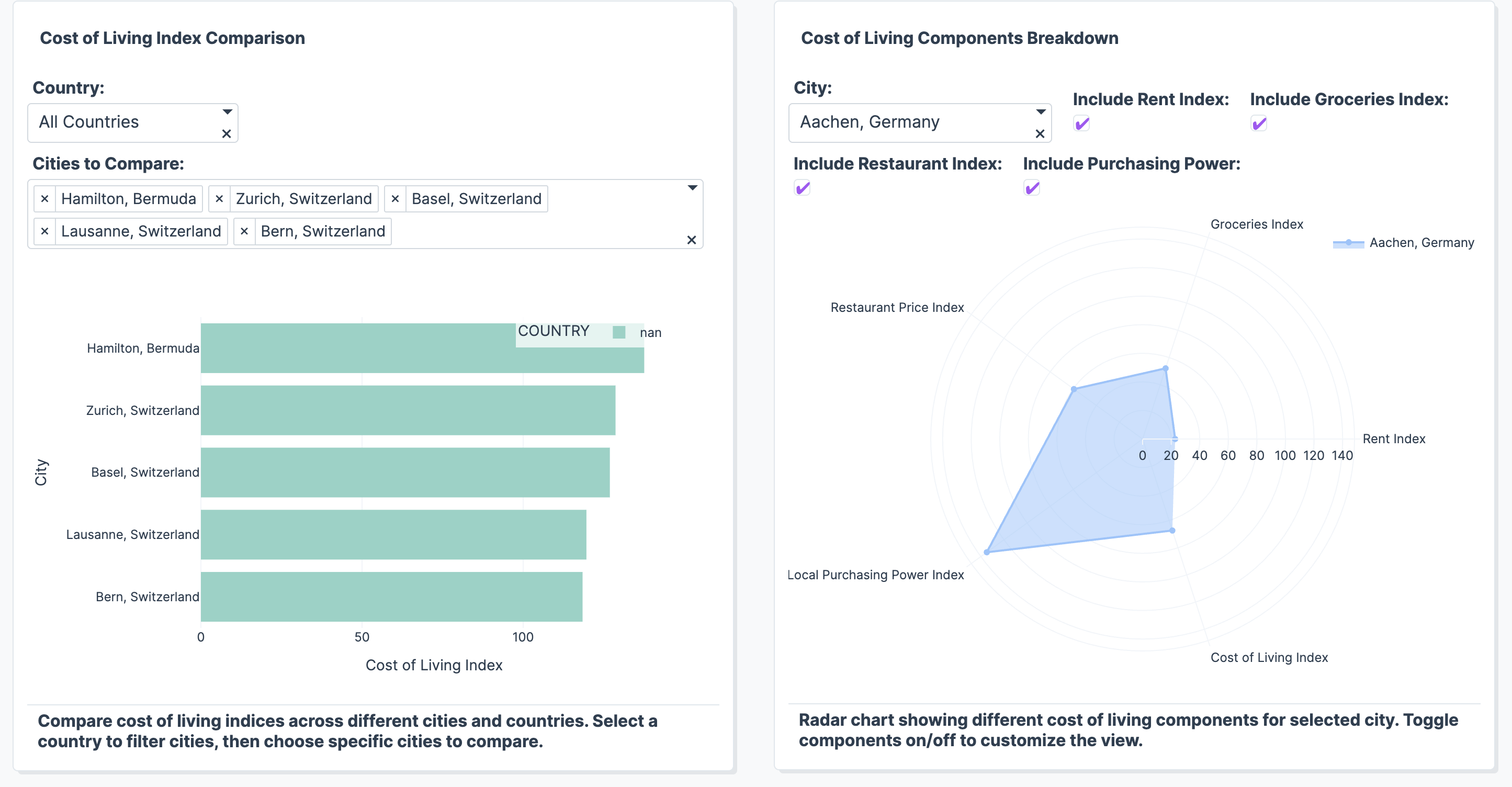The height and width of the screenshot is (787, 1512).
Task: Clear the City dropdown selection with its x icon
Action: [x=1040, y=134]
